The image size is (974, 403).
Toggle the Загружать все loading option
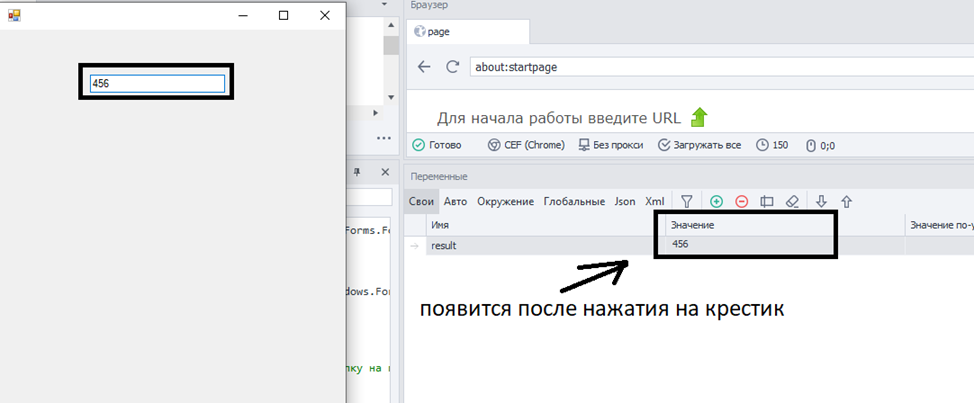pos(699,145)
